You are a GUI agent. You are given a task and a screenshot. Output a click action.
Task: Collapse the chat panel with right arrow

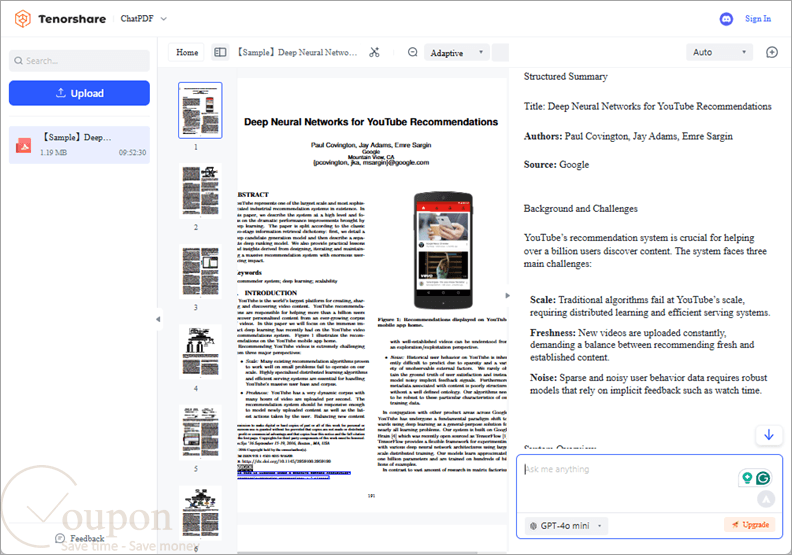(x=507, y=295)
